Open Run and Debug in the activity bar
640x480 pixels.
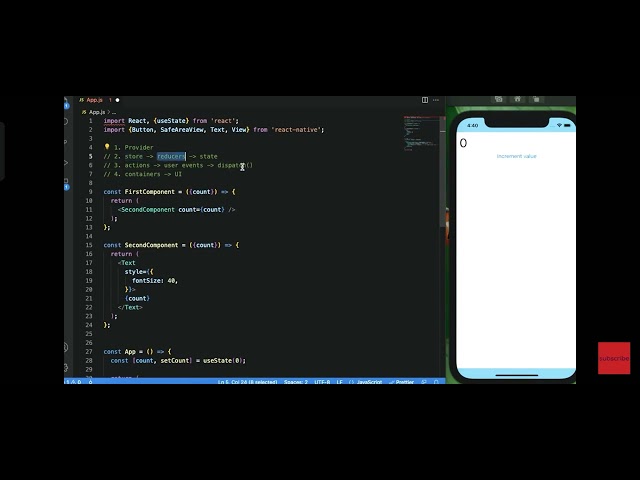pyautogui.click(x=66, y=162)
